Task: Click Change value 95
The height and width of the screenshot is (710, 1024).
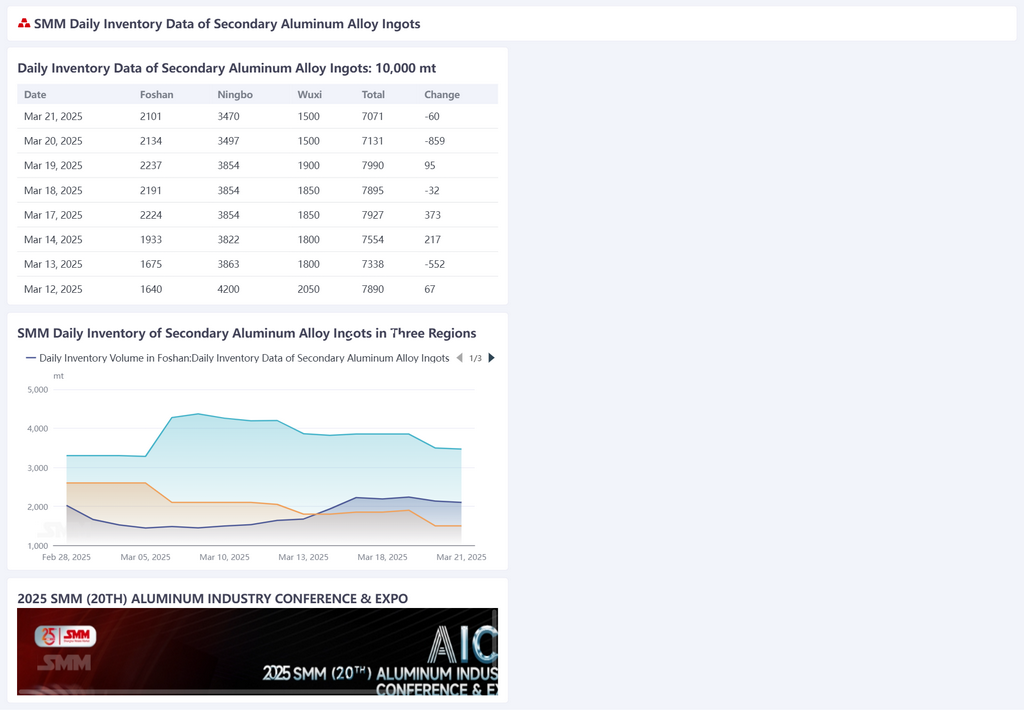Action: pos(430,165)
